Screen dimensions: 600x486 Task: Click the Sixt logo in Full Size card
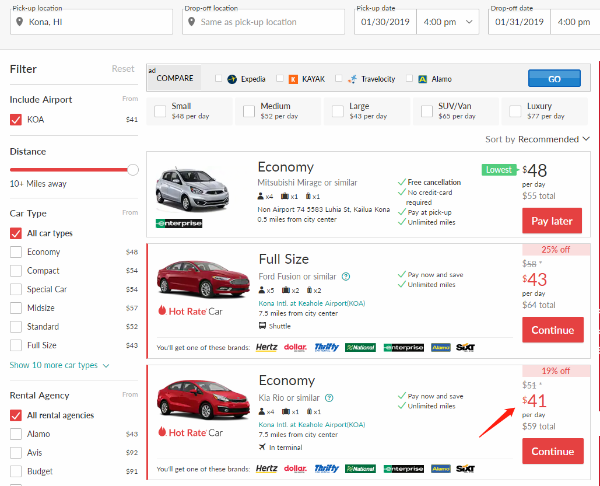point(465,347)
